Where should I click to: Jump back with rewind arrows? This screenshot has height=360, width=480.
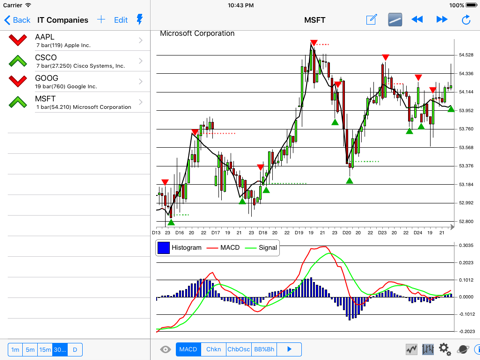click(x=417, y=20)
